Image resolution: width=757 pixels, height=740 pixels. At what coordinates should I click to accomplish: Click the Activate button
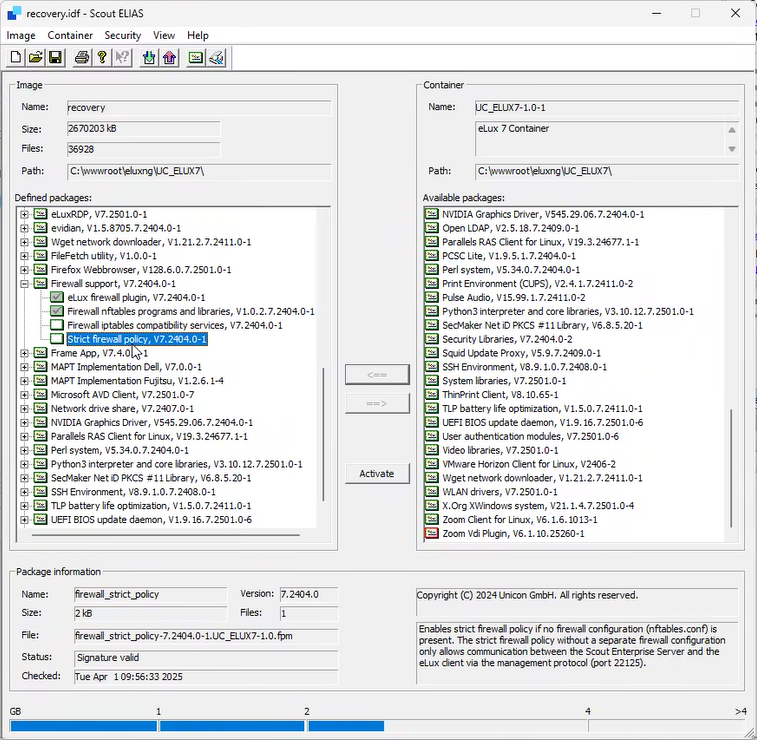(377, 474)
